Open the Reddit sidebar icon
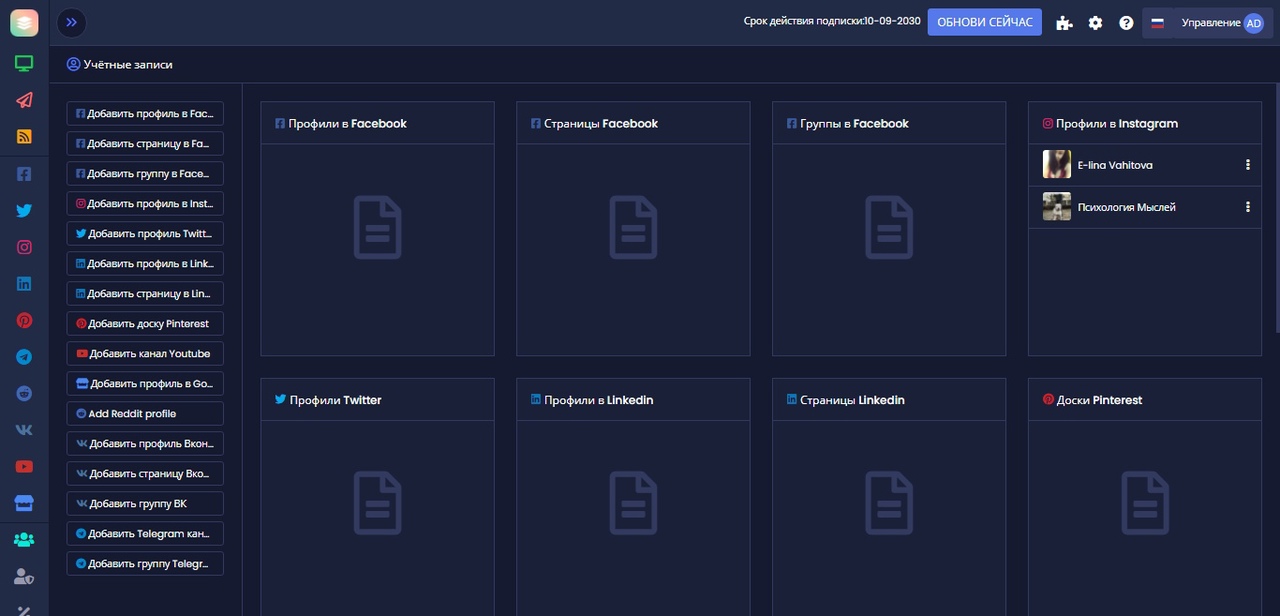 (x=24, y=394)
